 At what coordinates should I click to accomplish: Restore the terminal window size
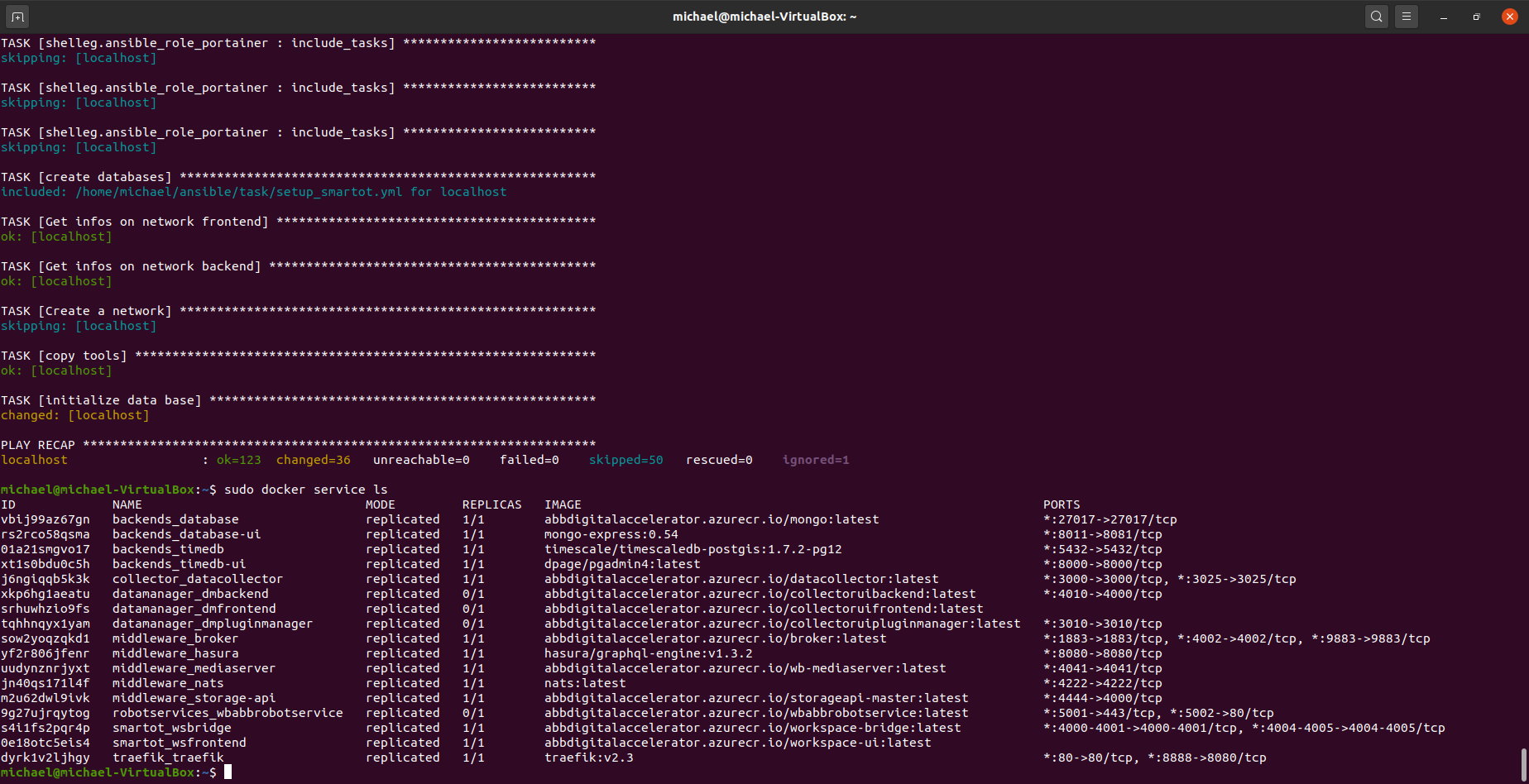point(1476,17)
